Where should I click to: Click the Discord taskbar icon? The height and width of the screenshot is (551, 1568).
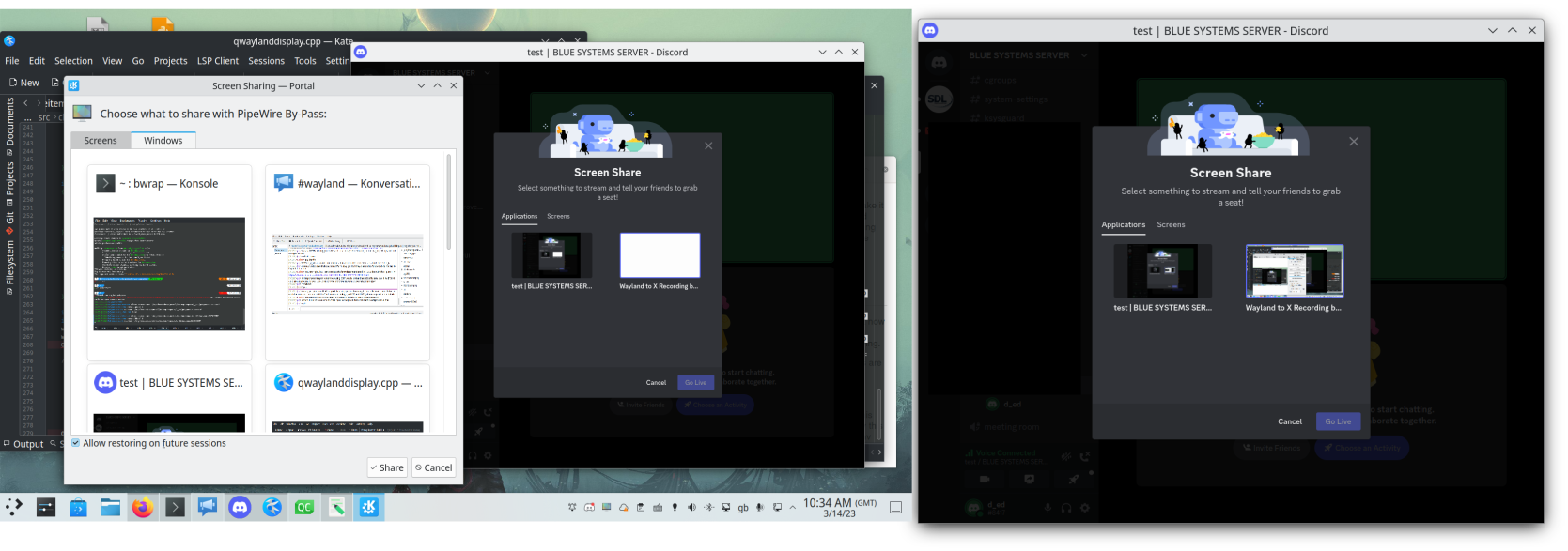(x=240, y=508)
